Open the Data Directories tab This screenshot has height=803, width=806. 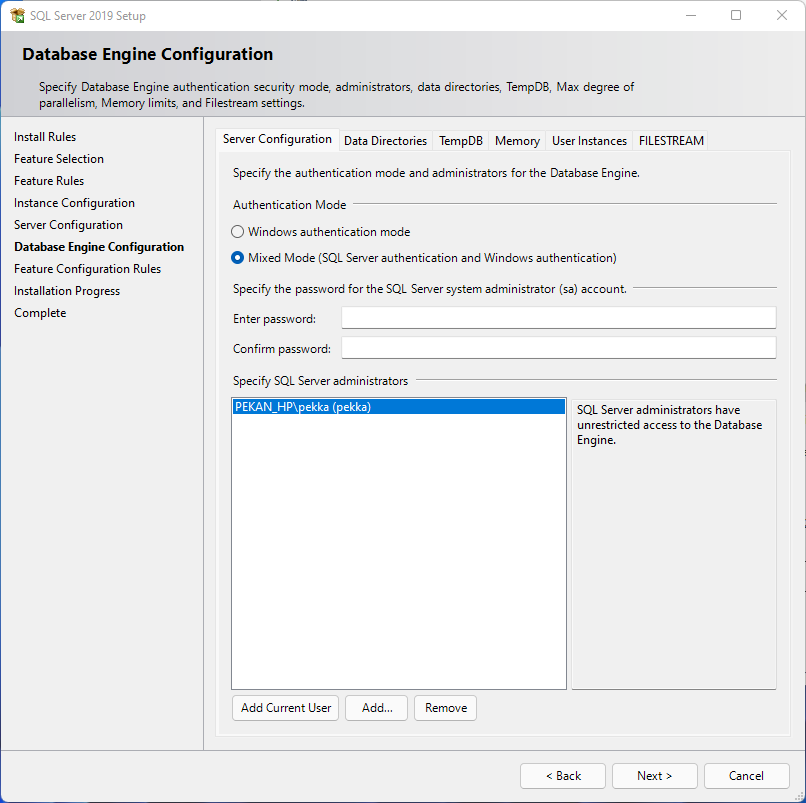tap(386, 141)
